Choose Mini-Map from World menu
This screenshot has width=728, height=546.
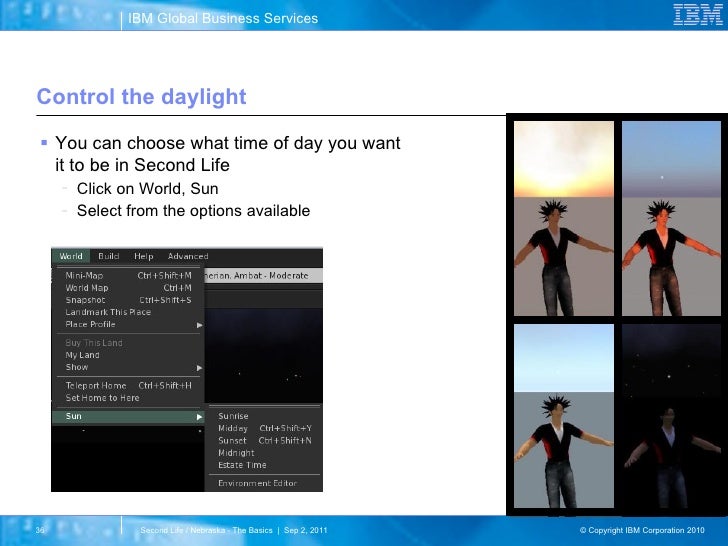[x=128, y=275]
